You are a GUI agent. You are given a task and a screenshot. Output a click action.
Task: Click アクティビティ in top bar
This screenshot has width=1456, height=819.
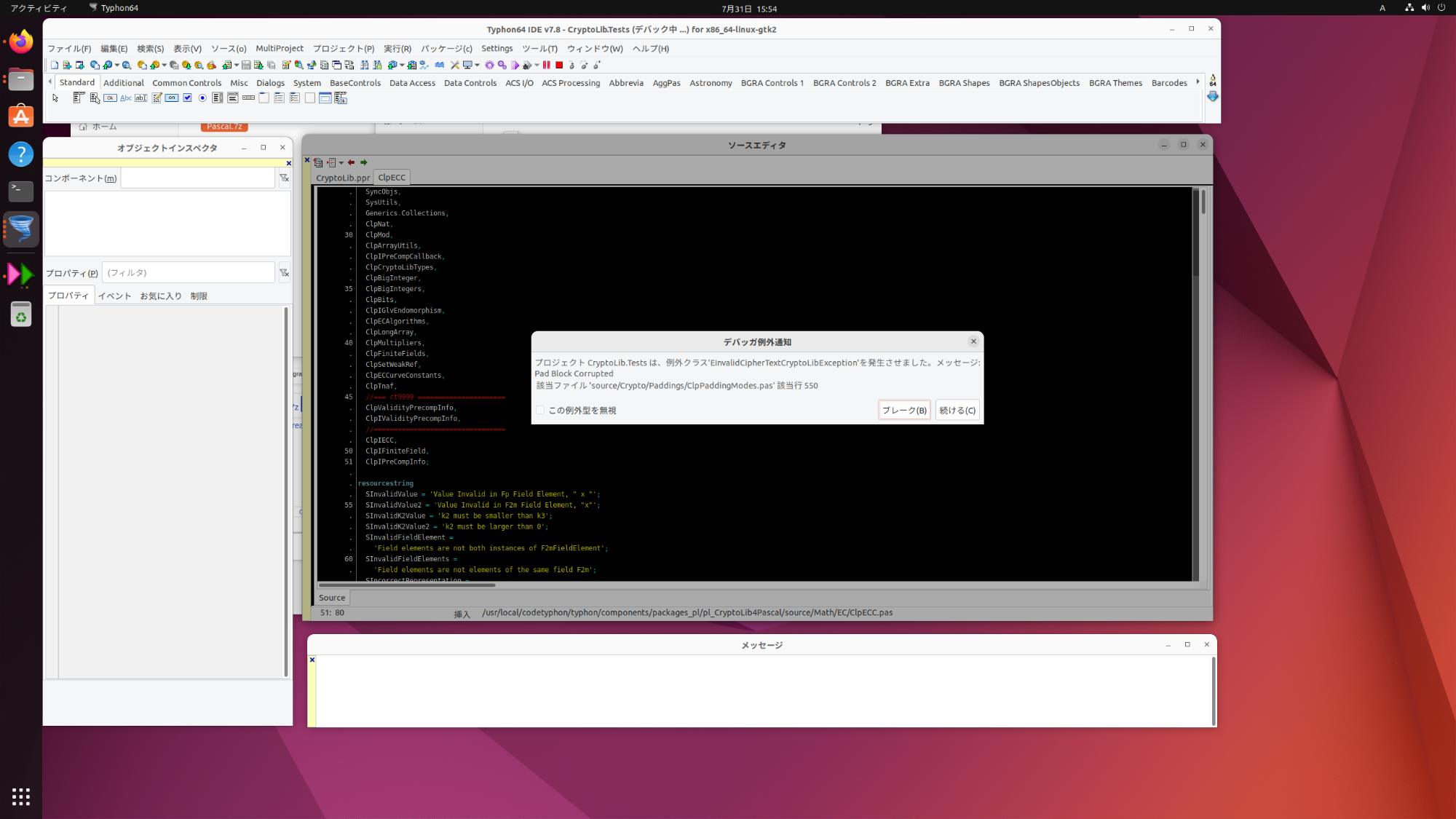pos(39,9)
